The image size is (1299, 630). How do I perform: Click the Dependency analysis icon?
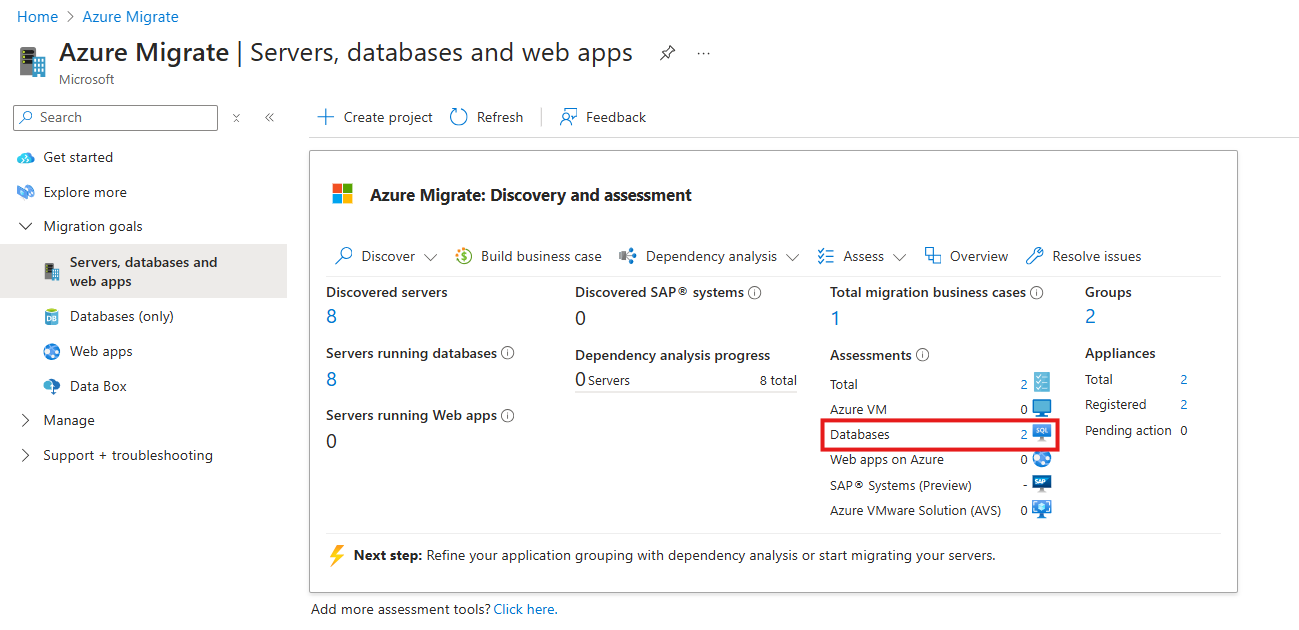click(x=628, y=255)
